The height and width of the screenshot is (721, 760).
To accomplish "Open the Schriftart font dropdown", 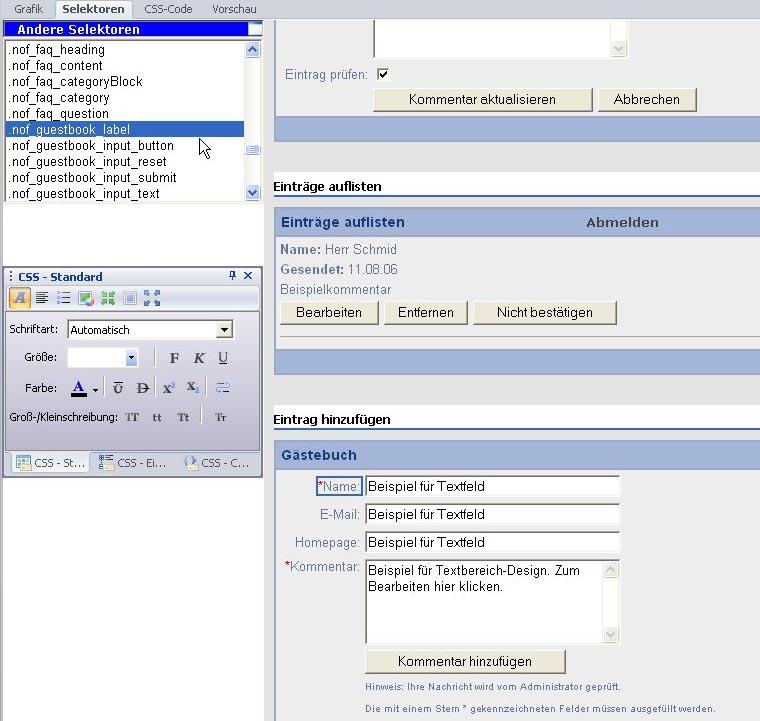I will (x=224, y=330).
